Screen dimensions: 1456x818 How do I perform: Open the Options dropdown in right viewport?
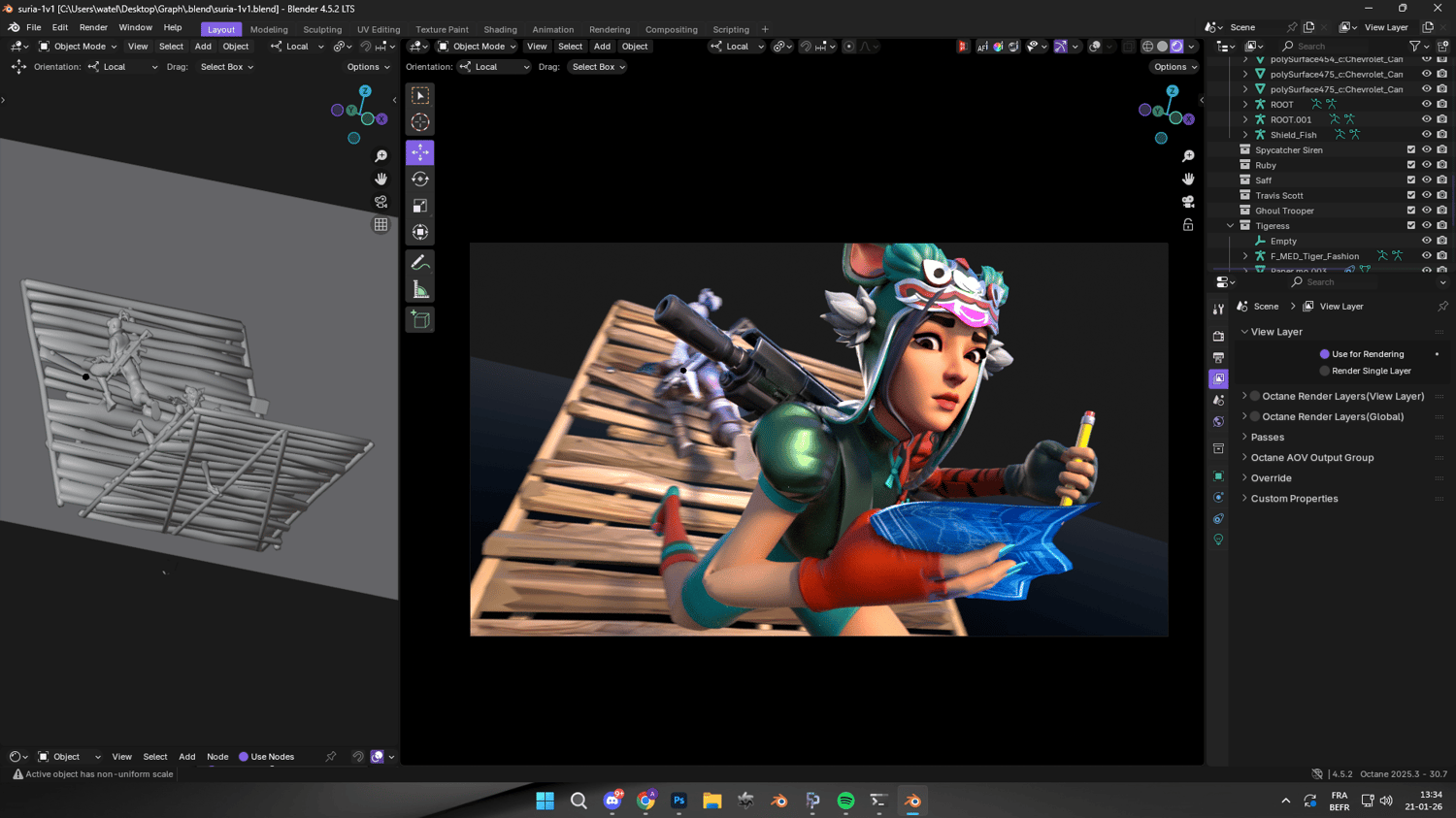(x=1175, y=67)
